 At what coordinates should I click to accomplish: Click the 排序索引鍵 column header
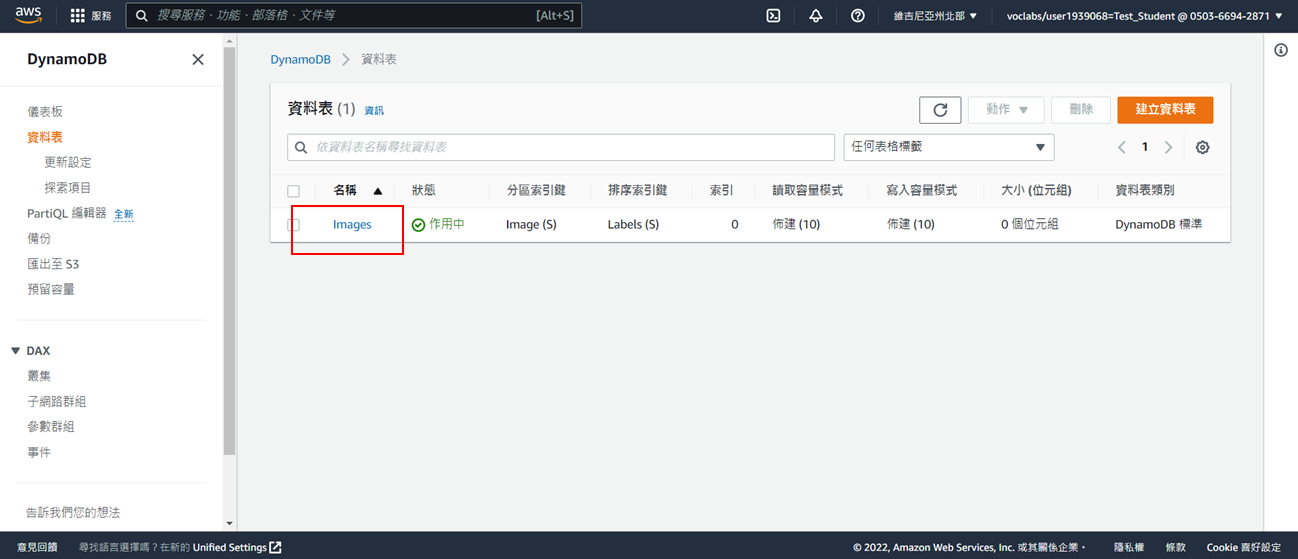pos(637,190)
